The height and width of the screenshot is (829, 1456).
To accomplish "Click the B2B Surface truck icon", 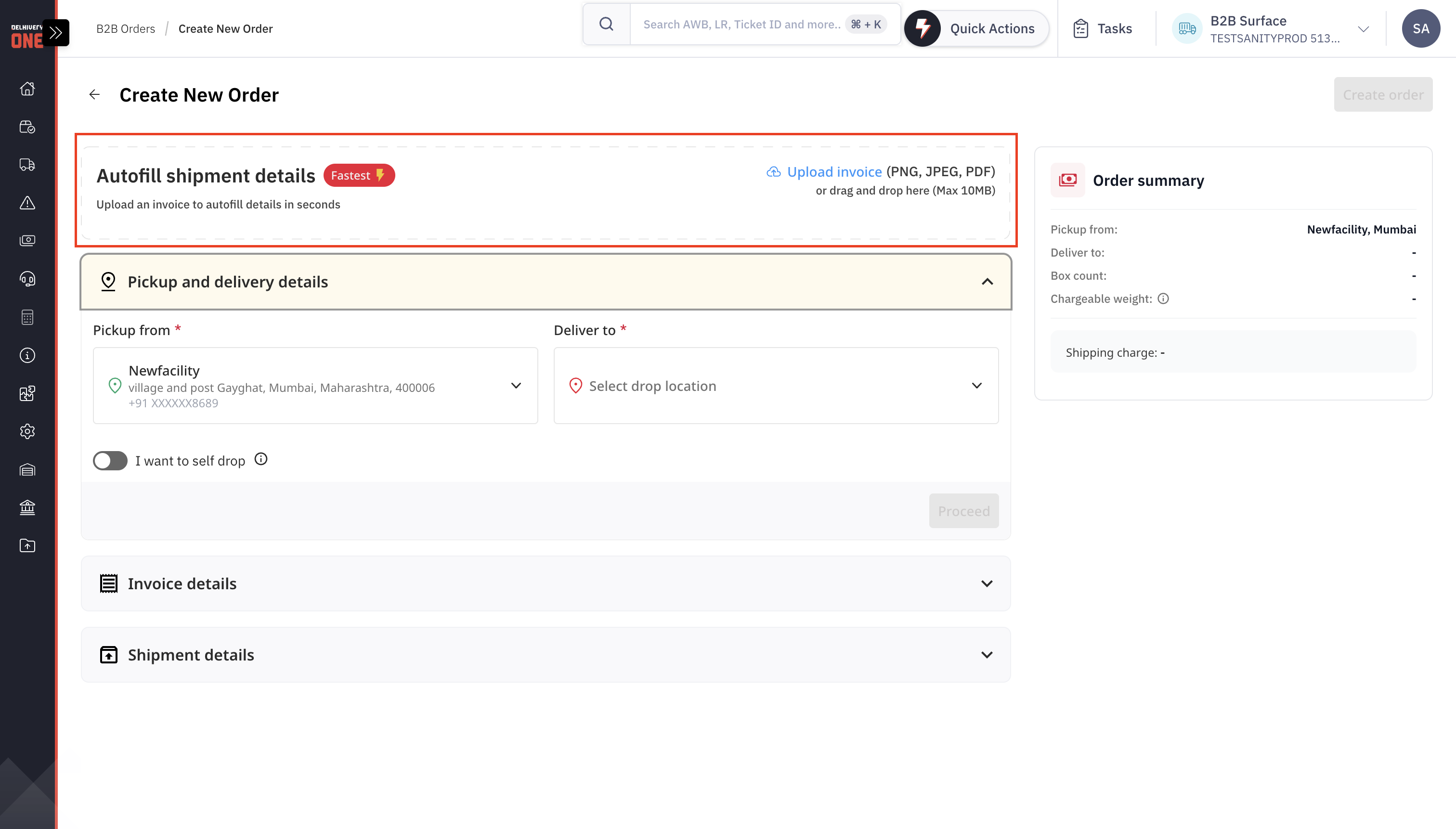I will pos(1187,28).
